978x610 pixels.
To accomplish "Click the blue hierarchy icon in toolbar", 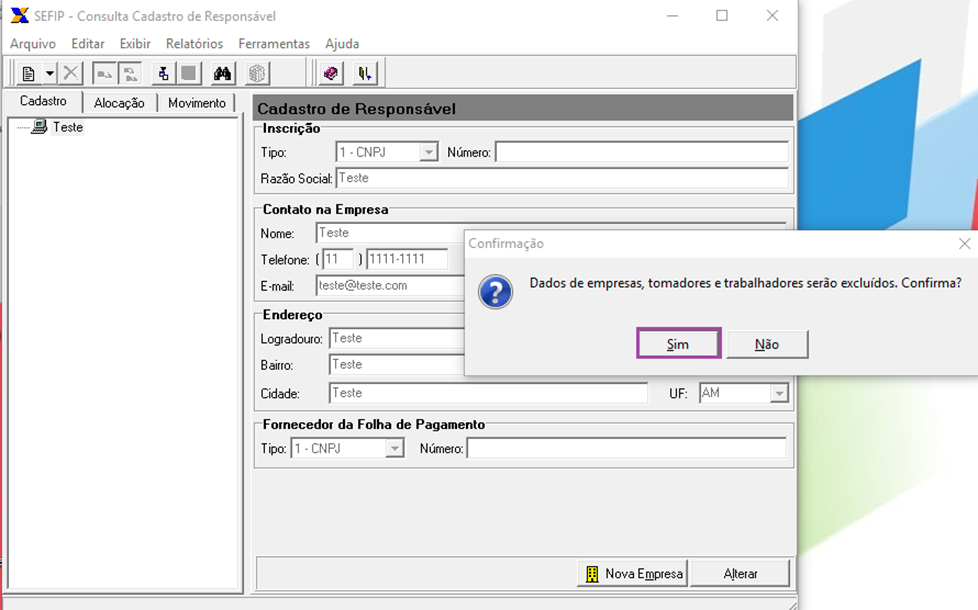I will (x=161, y=73).
